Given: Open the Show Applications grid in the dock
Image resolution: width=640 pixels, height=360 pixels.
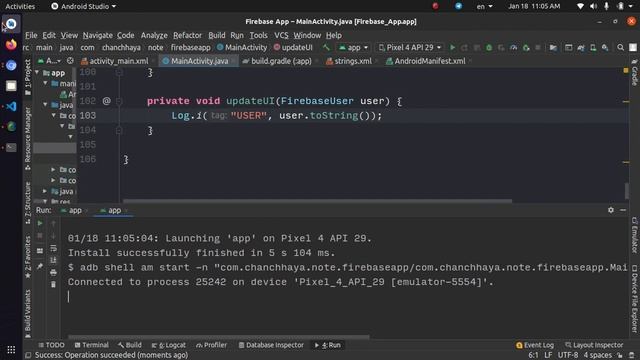Looking at the screenshot, I should click(11, 350).
